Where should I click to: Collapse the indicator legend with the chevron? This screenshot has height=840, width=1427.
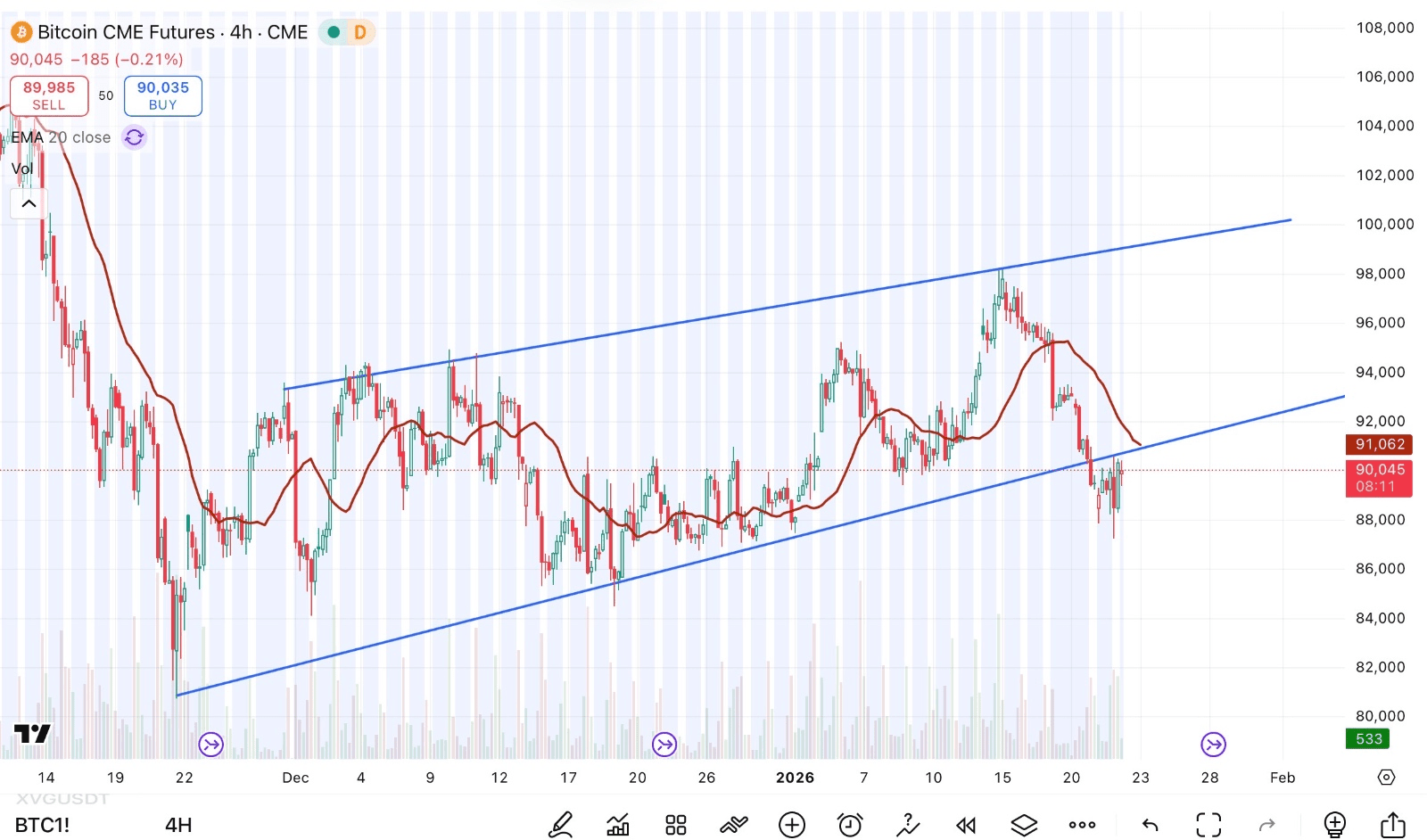(29, 204)
